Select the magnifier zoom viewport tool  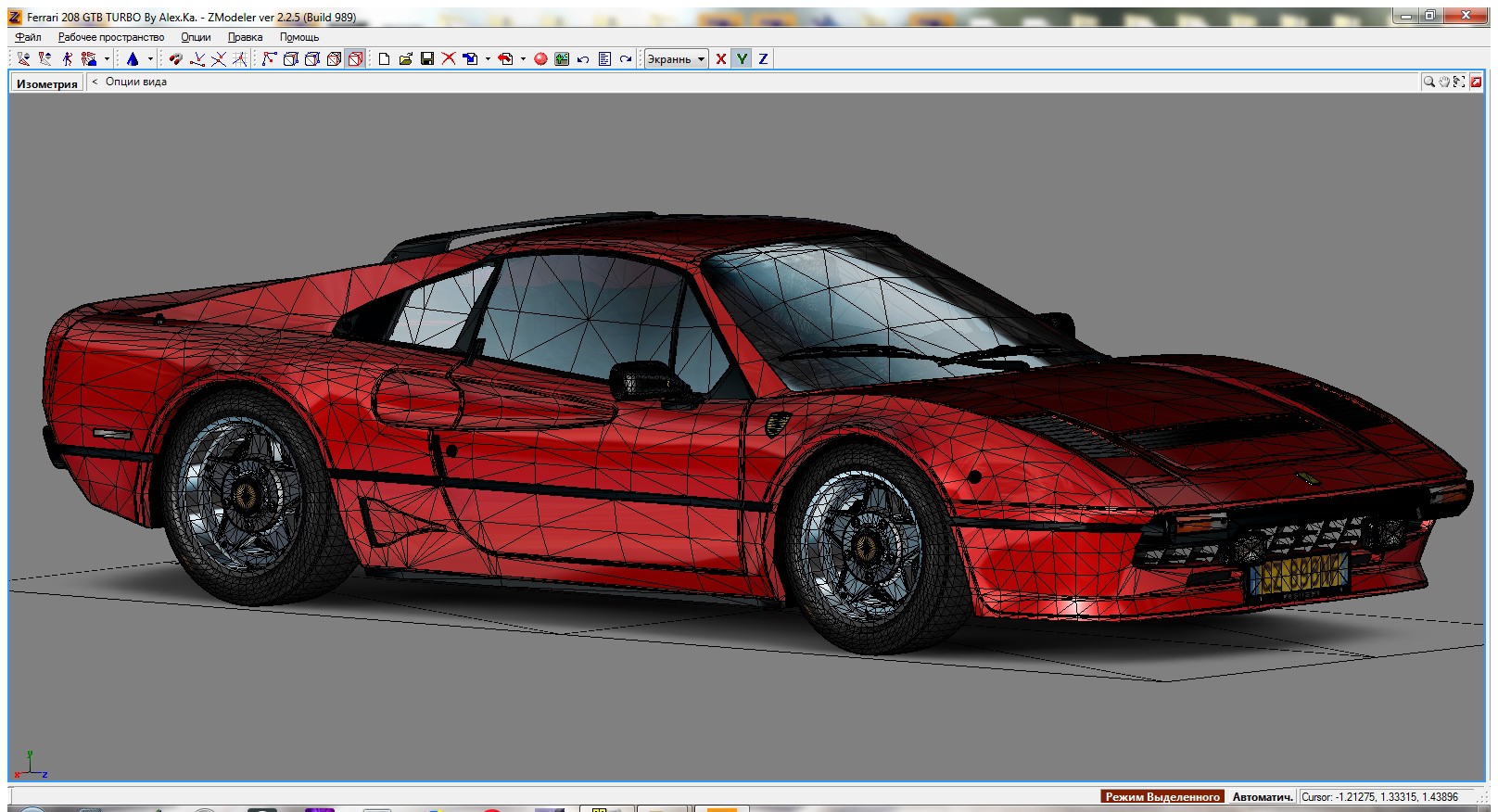click(x=1429, y=82)
